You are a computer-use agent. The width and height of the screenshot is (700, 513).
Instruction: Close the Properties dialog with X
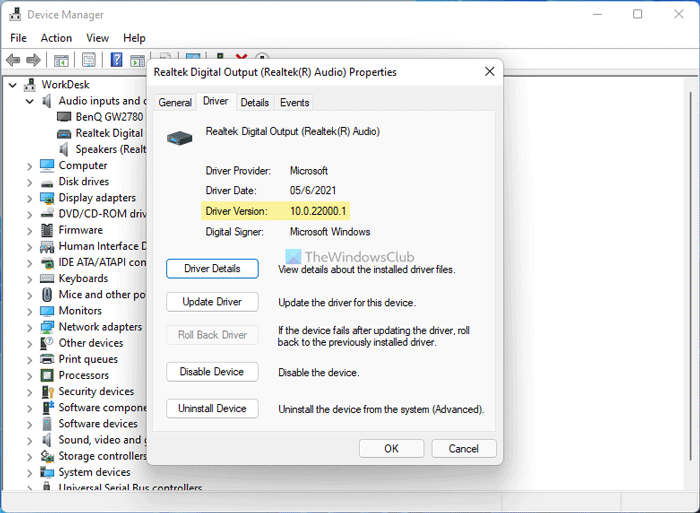(x=489, y=72)
